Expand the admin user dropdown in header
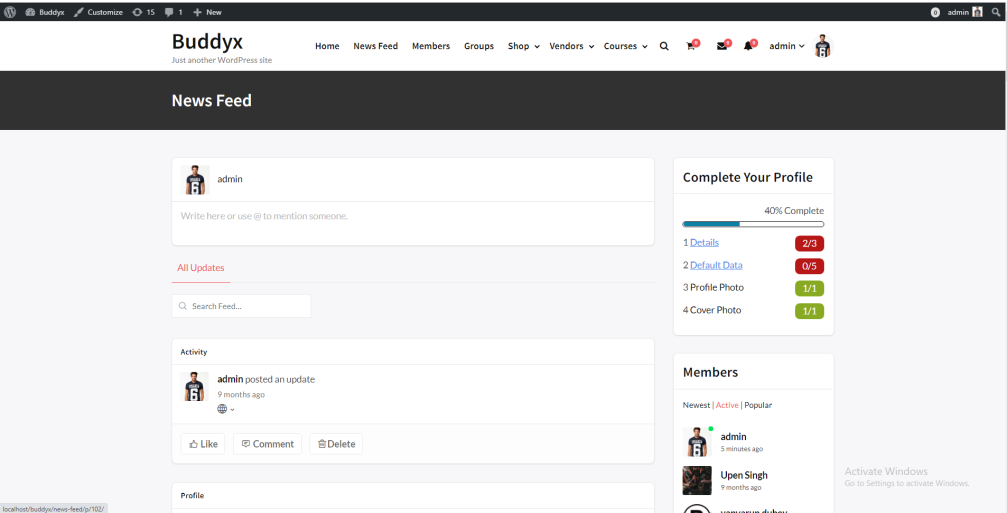This screenshot has width=1007, height=513. click(787, 46)
